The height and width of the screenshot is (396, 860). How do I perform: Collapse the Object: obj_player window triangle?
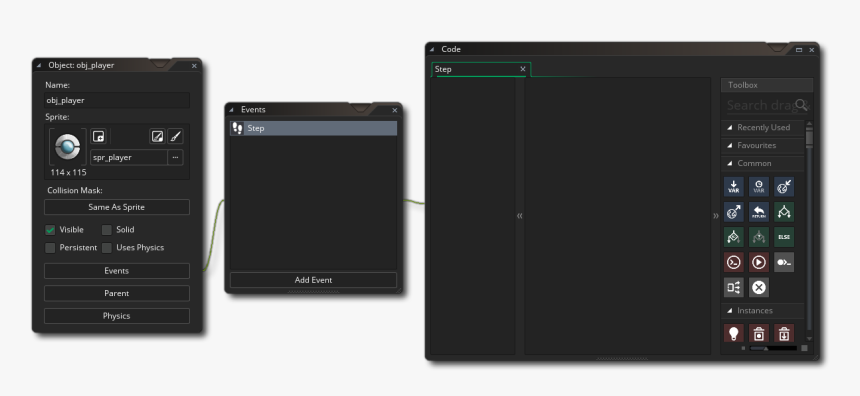(39, 65)
